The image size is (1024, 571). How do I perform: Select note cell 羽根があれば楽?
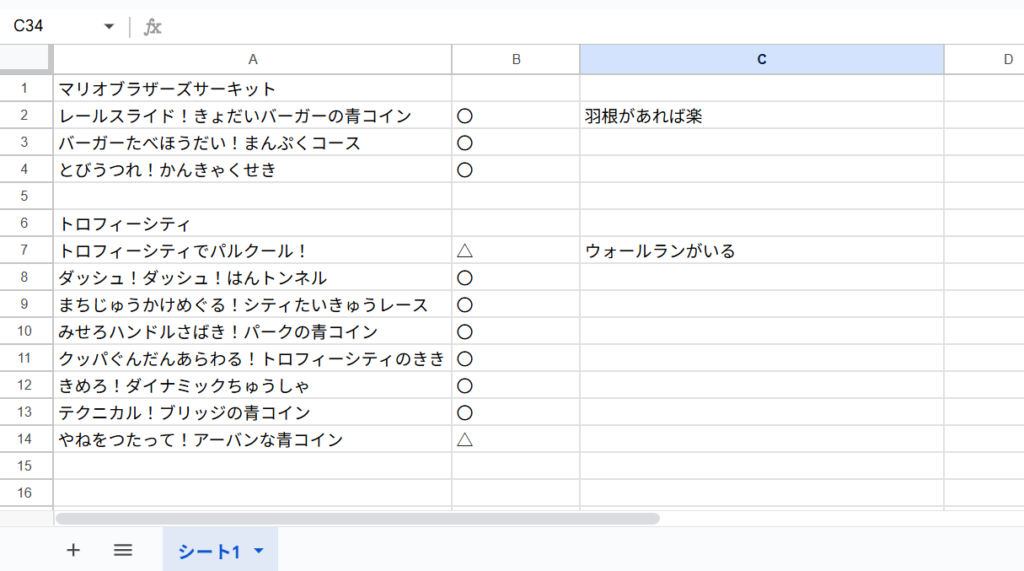pyautogui.click(x=761, y=116)
